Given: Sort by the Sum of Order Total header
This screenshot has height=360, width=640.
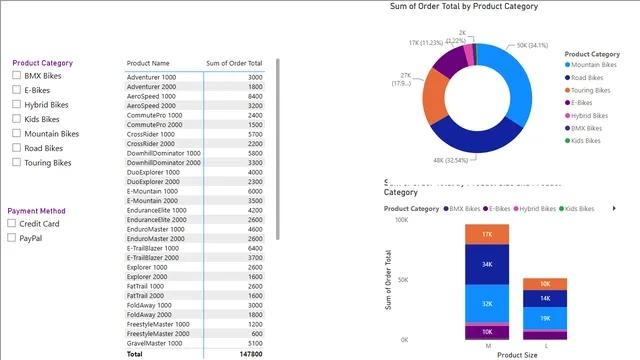Looking at the screenshot, I should point(234,63).
